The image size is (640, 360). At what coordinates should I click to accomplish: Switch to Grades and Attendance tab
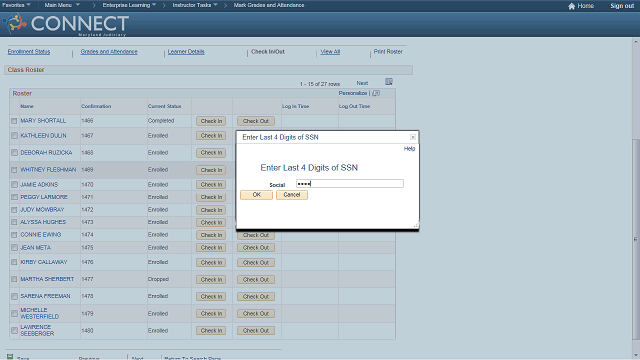pyautogui.click(x=109, y=52)
